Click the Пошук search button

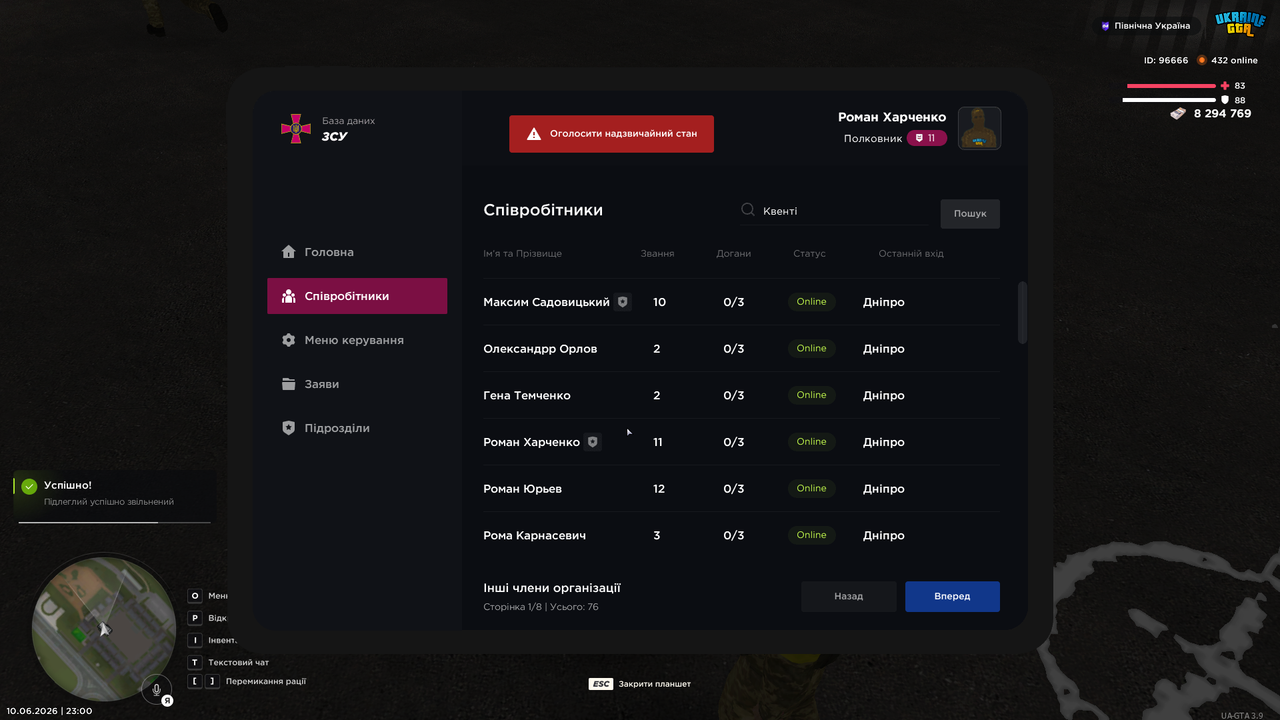(x=970, y=213)
